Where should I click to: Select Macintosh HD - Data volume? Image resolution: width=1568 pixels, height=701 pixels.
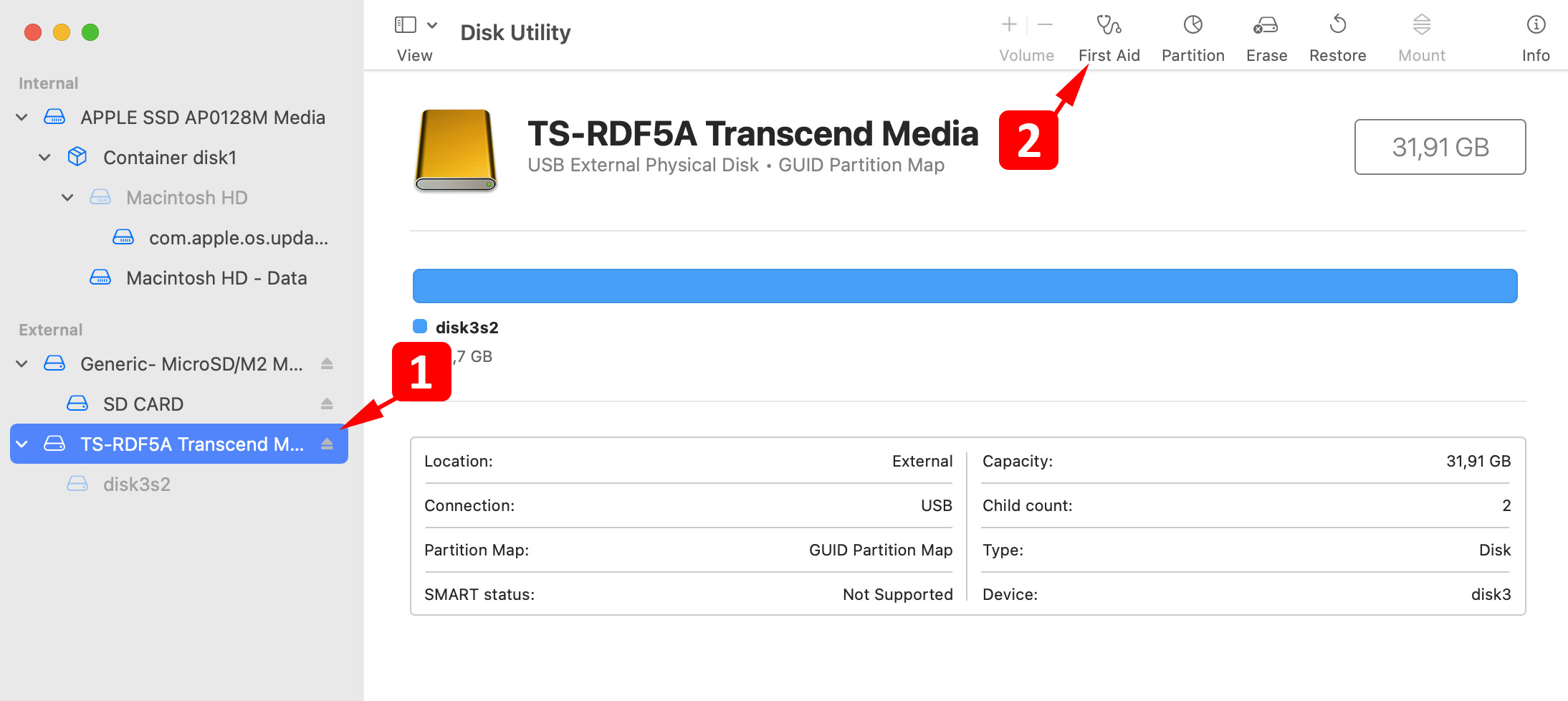[x=179, y=278]
